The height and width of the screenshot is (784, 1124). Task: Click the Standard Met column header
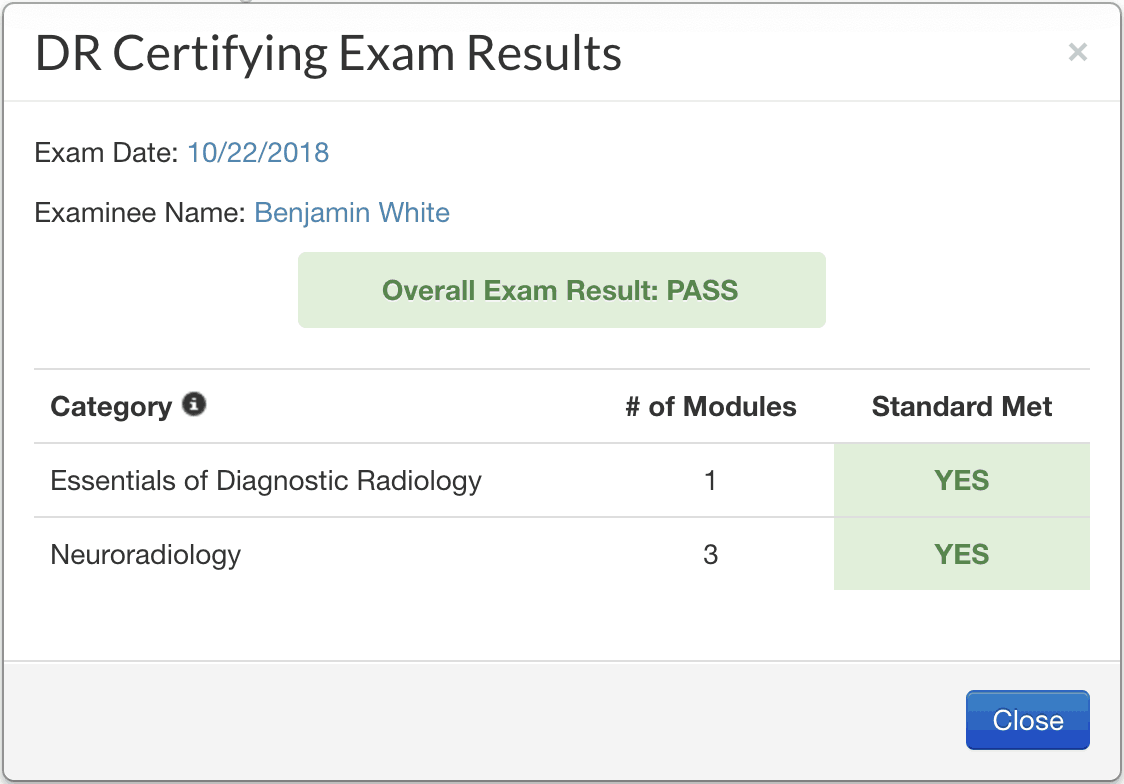[961, 407]
